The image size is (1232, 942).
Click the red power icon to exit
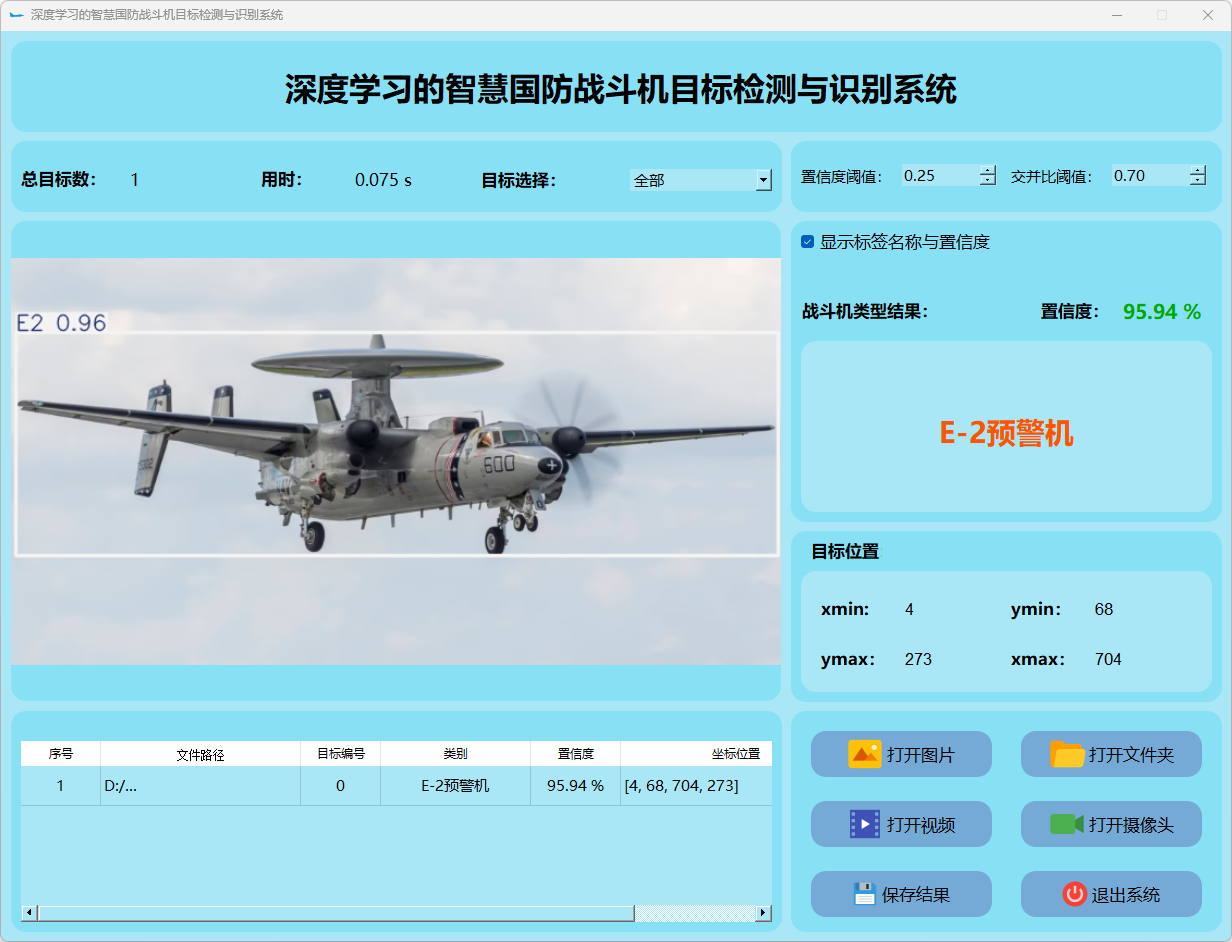tap(1074, 894)
